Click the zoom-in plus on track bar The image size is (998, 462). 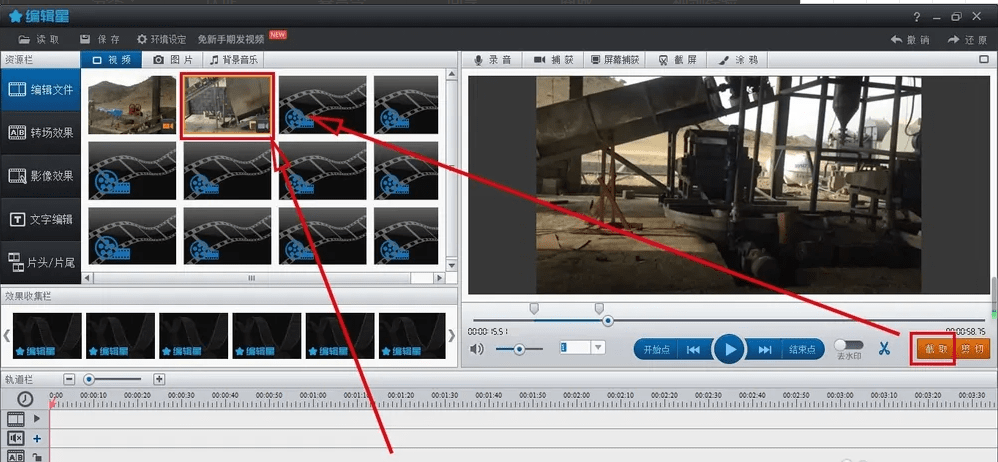[159, 379]
